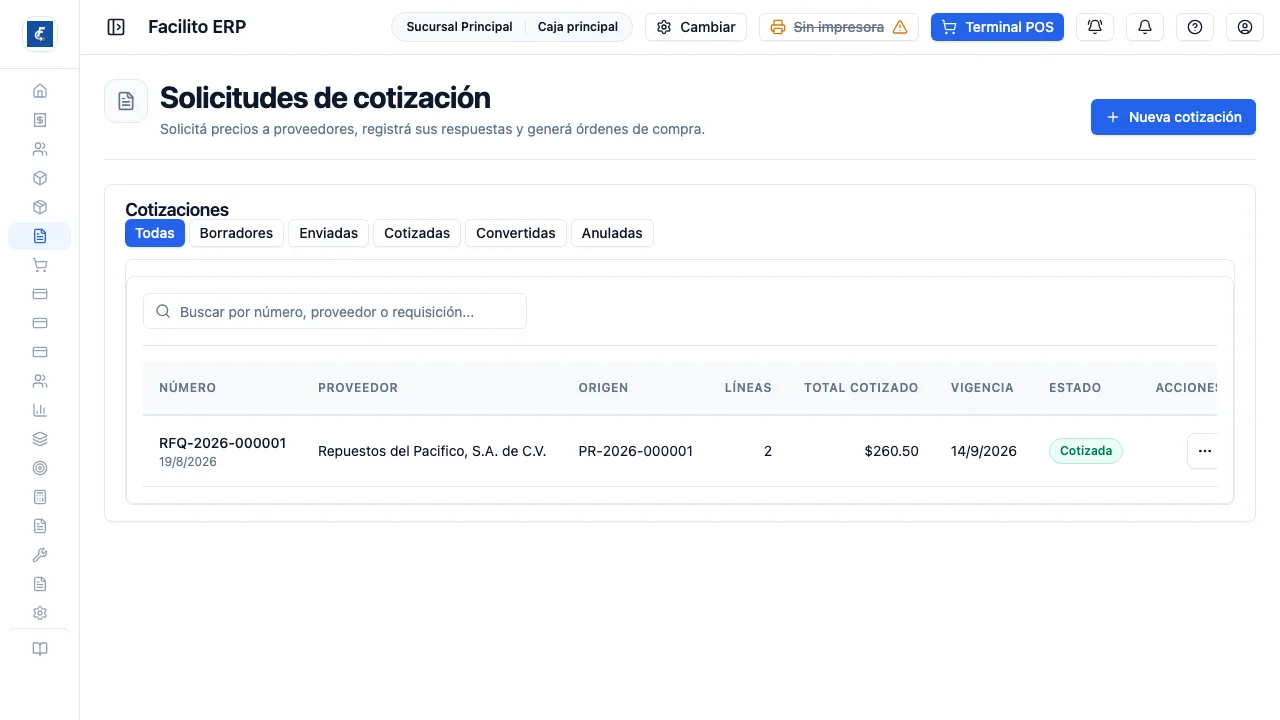Open the shopping cart icon in the sidebar
The image size is (1280, 720).
(40, 265)
